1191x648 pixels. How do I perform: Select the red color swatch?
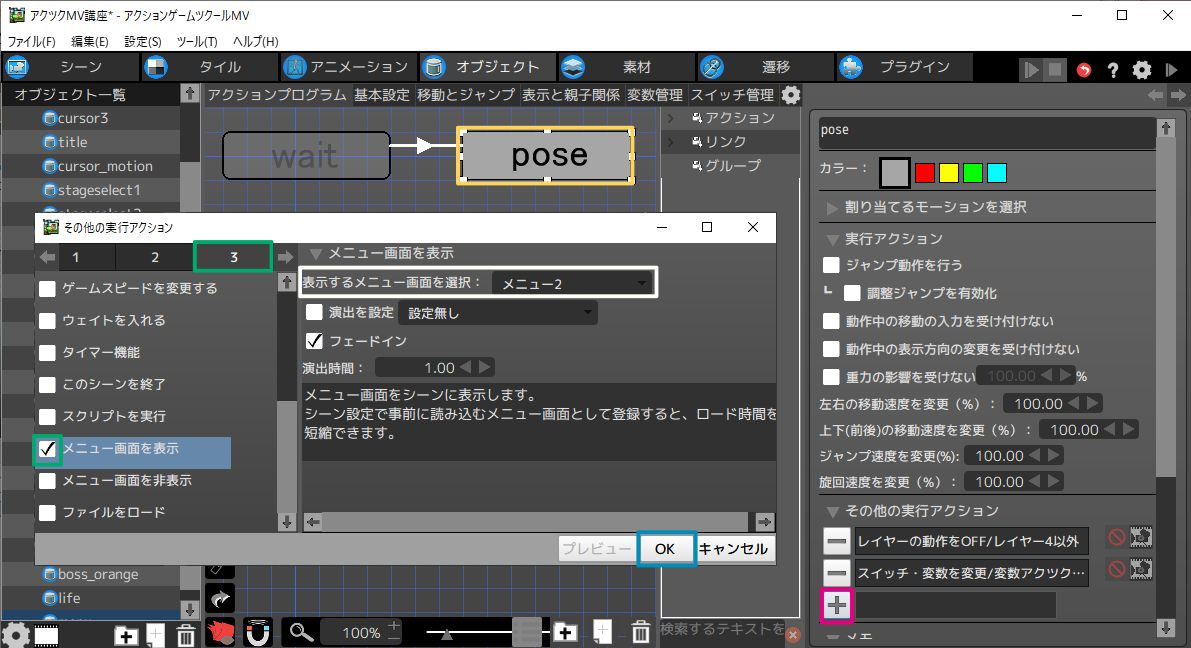[924, 173]
